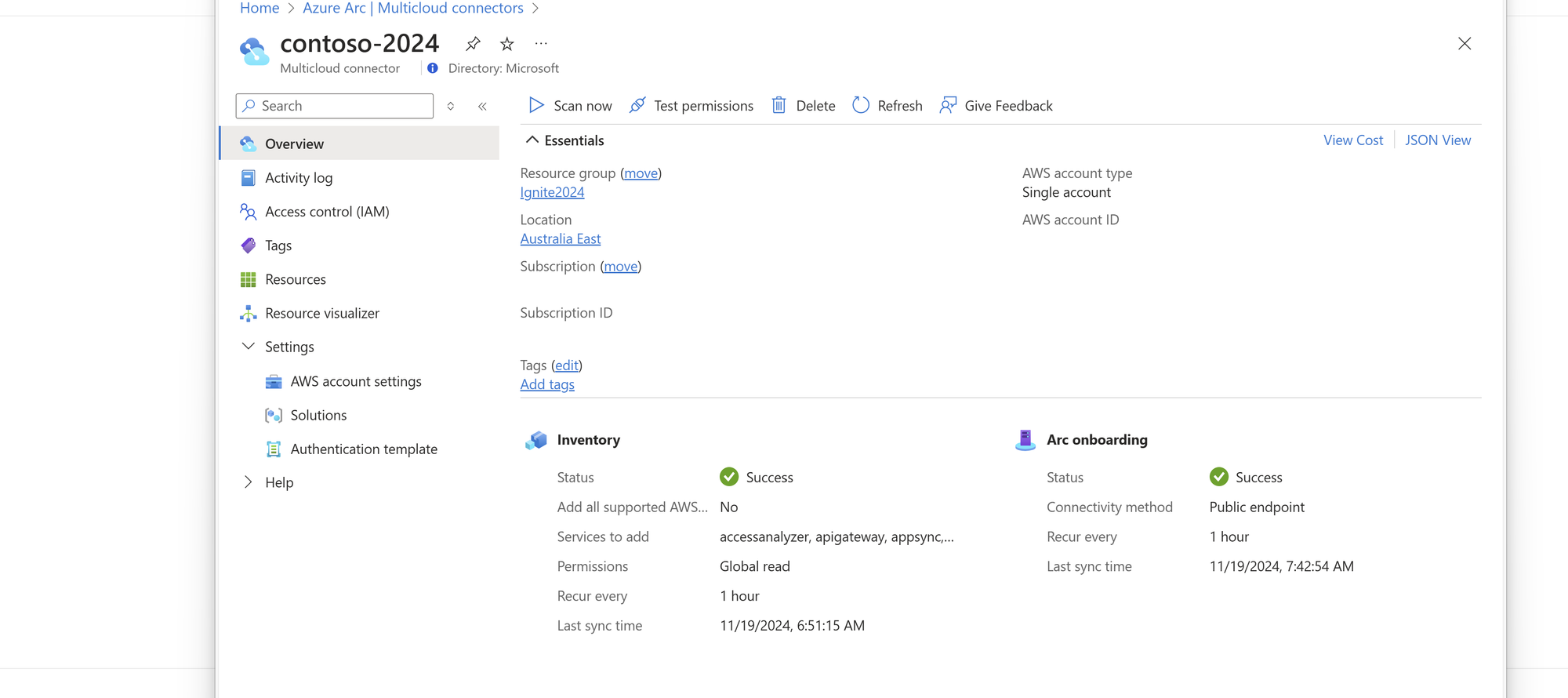Click 'Single account' AWS account type value
Image resolution: width=1568 pixels, height=698 pixels.
[x=1066, y=192]
